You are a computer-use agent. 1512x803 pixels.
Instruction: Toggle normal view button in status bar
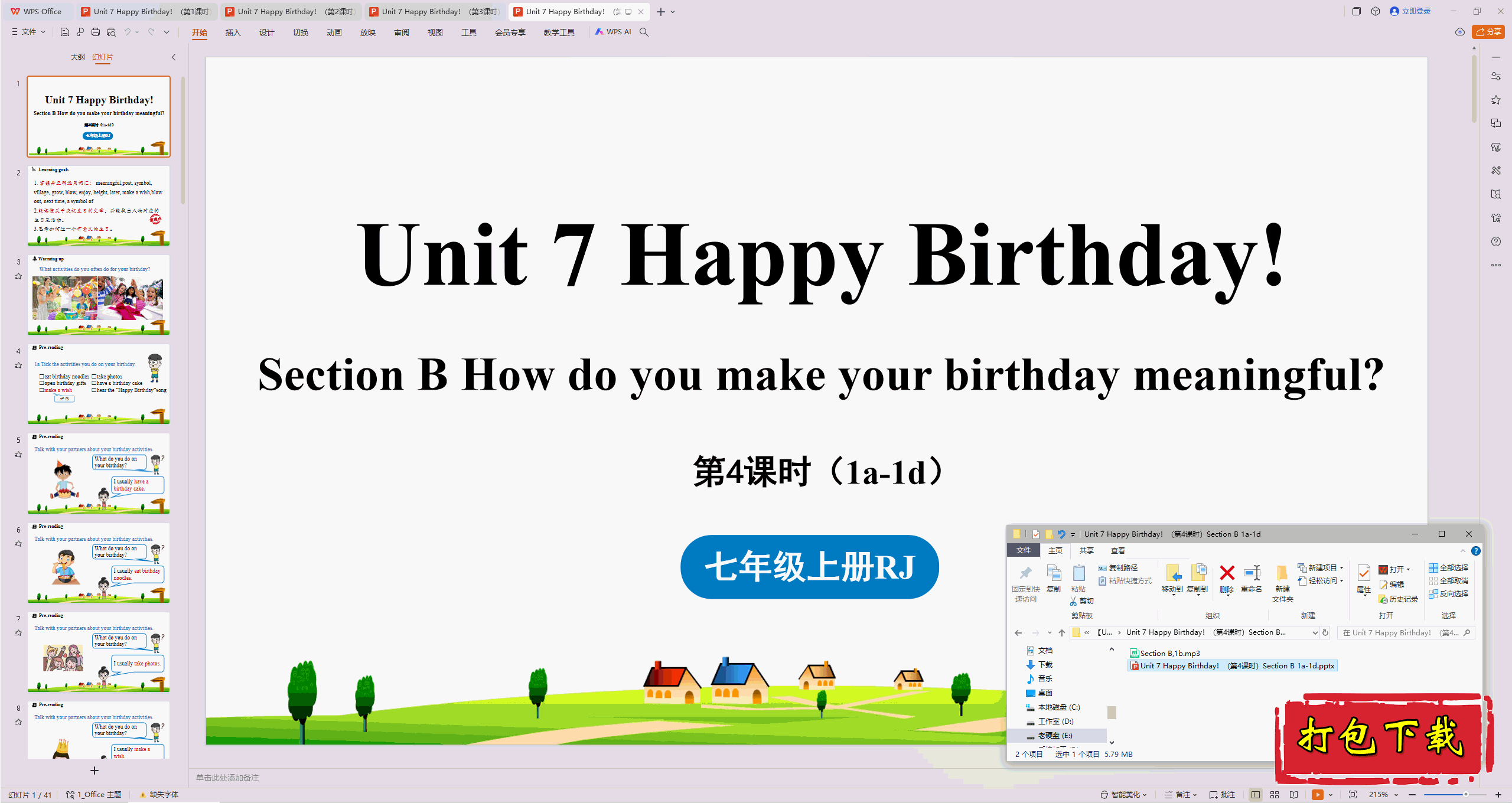(1256, 795)
